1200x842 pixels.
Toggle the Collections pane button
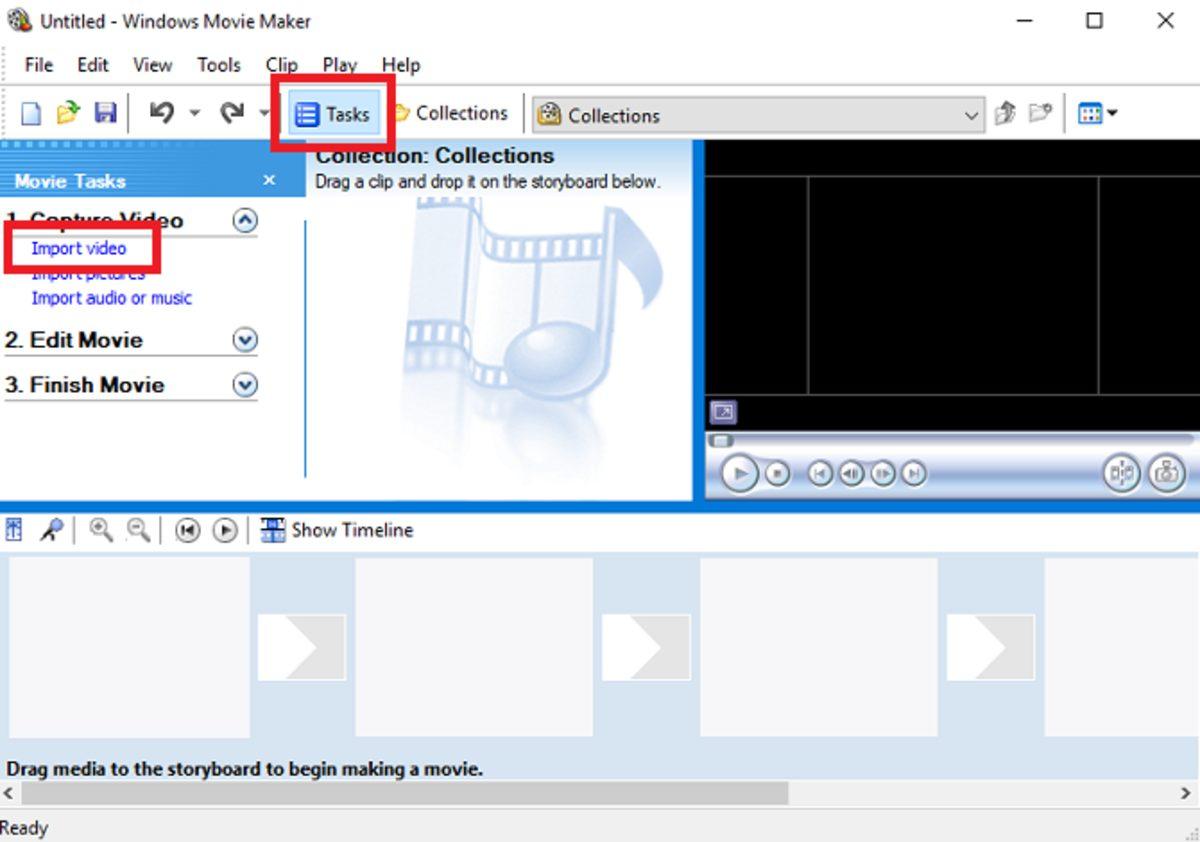[450, 114]
